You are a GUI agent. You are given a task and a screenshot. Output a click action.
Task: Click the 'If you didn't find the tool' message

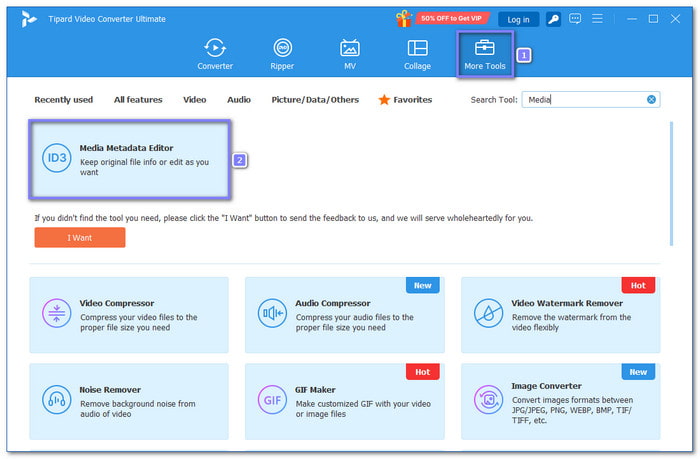[x=283, y=218]
